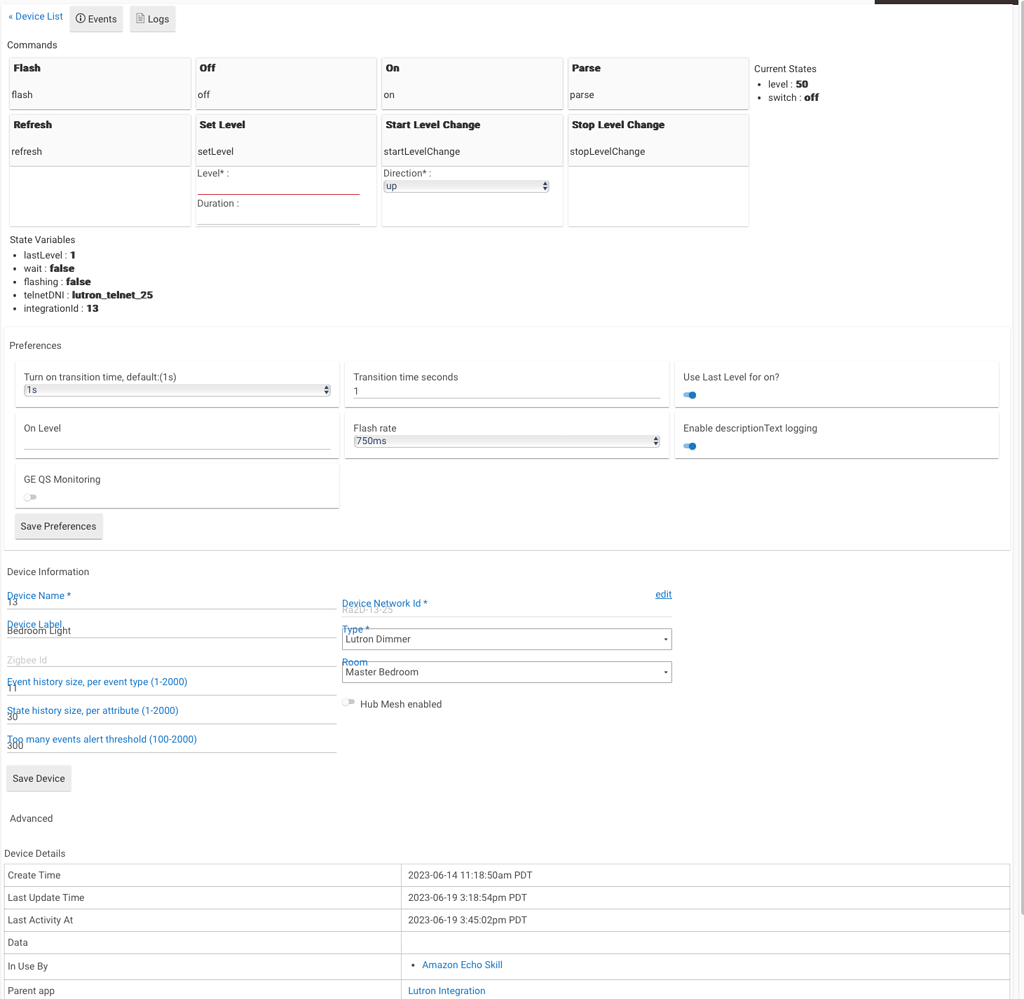The width and height of the screenshot is (1024, 999).
Task: Open the Flash rate dropdown
Action: pyautogui.click(x=506, y=440)
